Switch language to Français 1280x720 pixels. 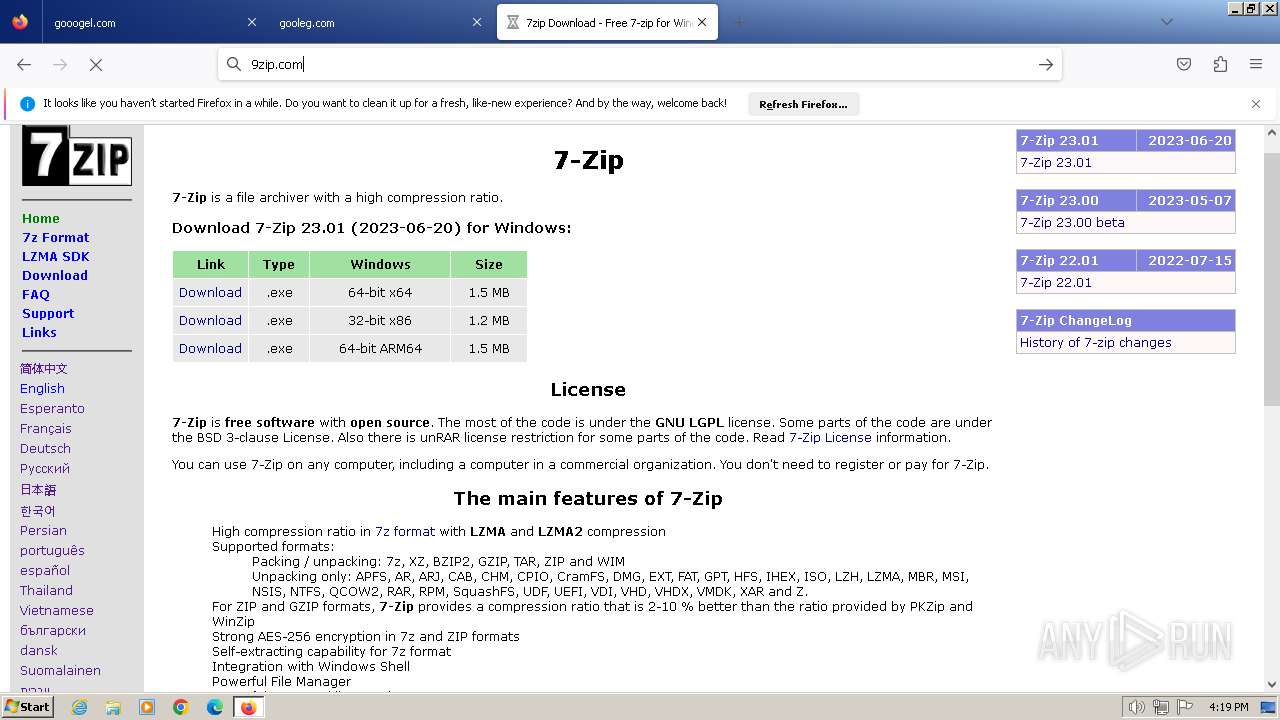(x=46, y=428)
